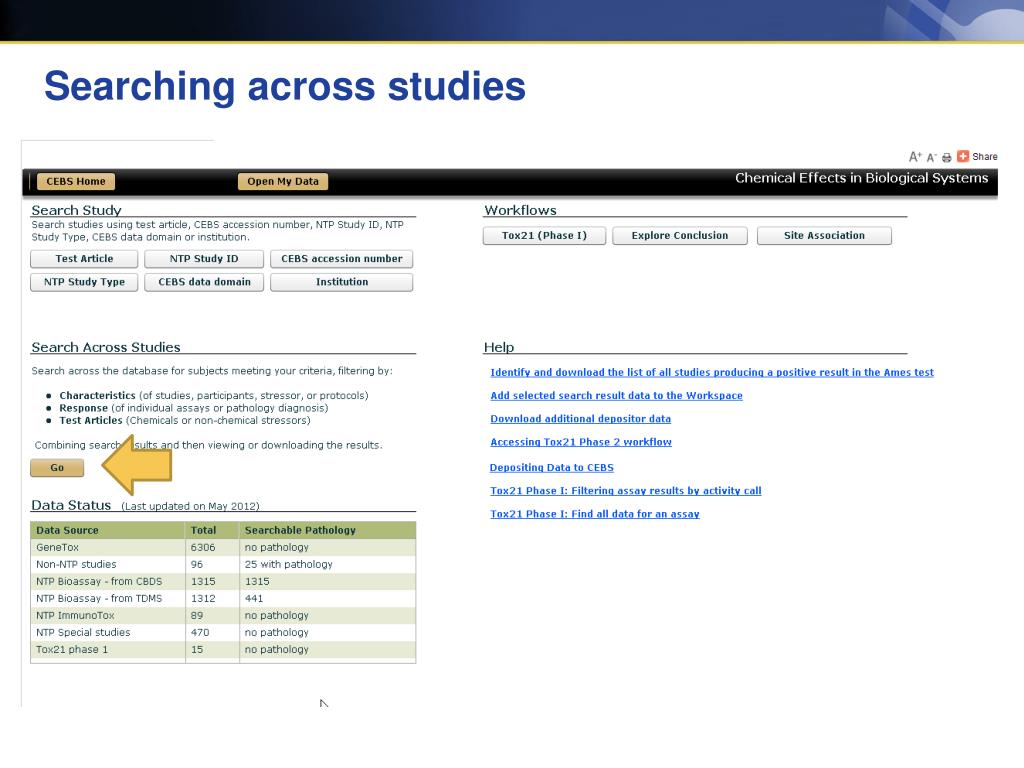
Task: Open Site Association workflow
Action: point(824,236)
